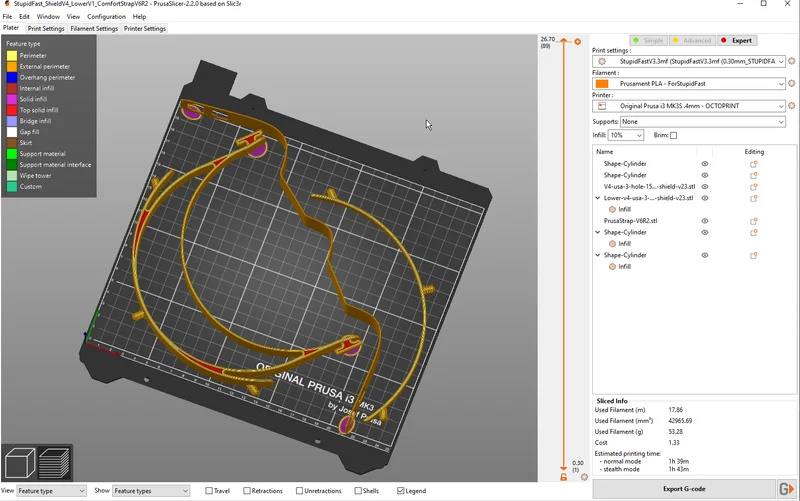Select the layers preview view icon
The height and width of the screenshot is (501, 800).
point(54,462)
